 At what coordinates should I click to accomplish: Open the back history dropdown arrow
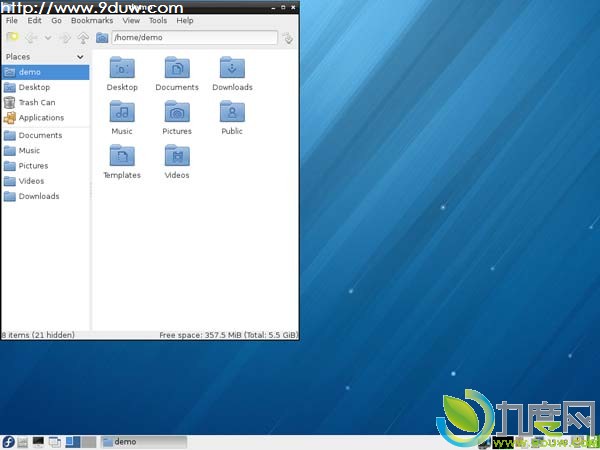pyautogui.click(x=47, y=38)
